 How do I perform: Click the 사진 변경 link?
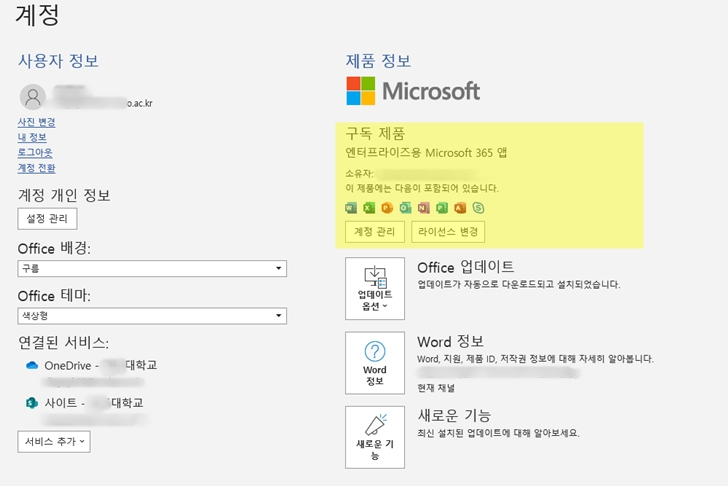(36, 122)
